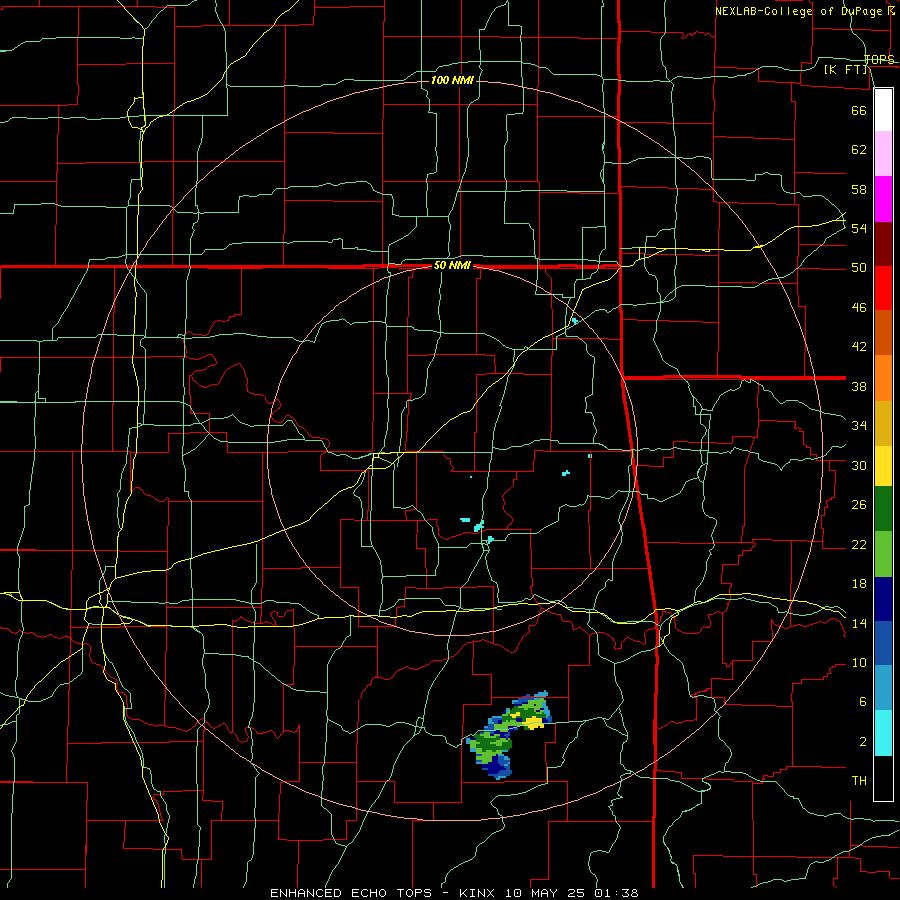Viewport: 900px width, 900px height.
Task: Click the '10' legend value
Action: click(x=859, y=662)
